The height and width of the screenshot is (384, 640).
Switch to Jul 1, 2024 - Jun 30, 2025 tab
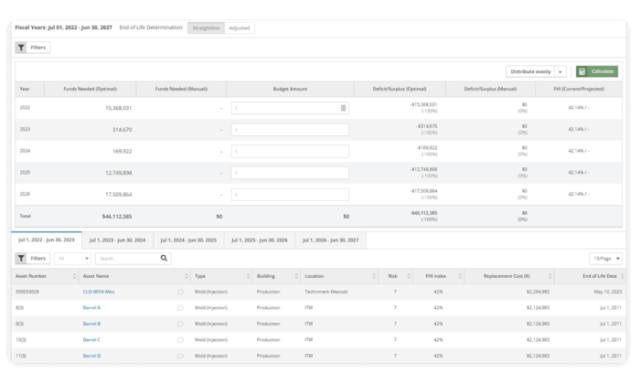tap(189, 240)
